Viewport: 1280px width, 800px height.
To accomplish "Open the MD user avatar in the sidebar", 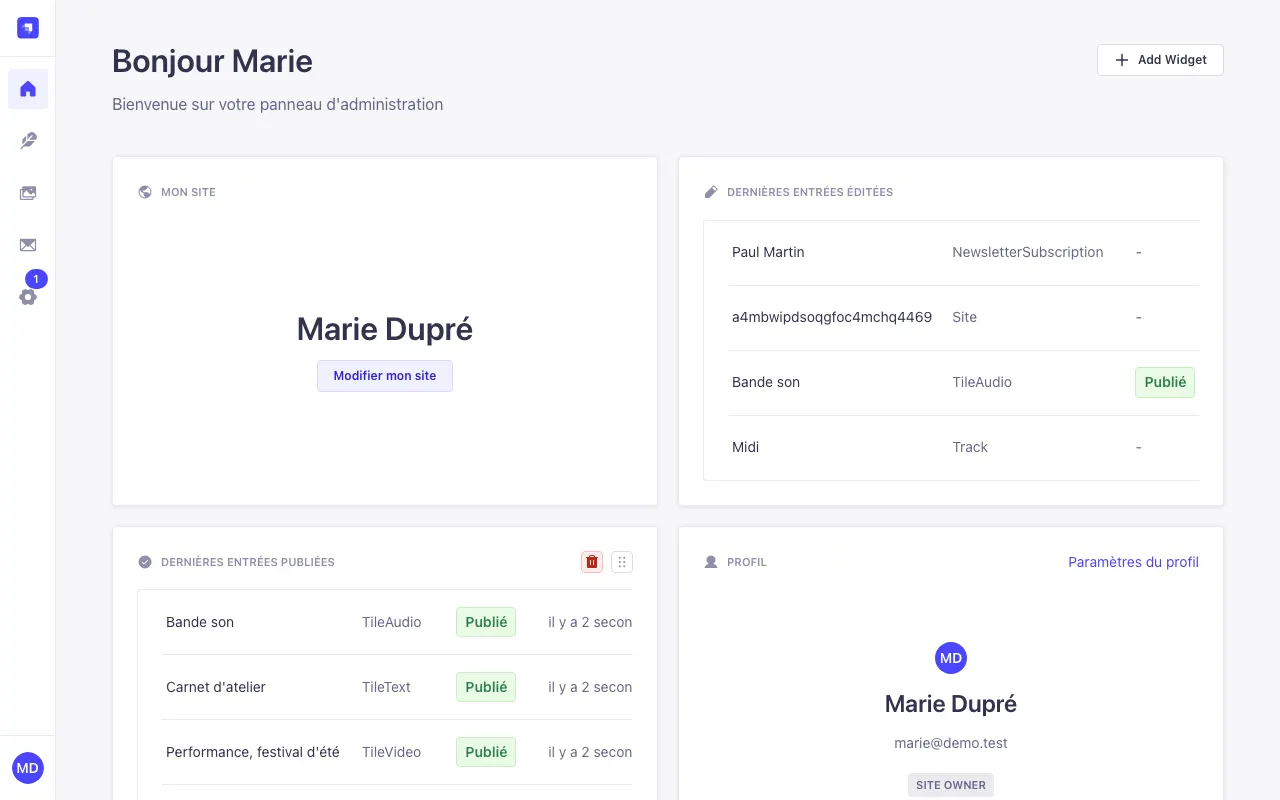I will (28, 768).
